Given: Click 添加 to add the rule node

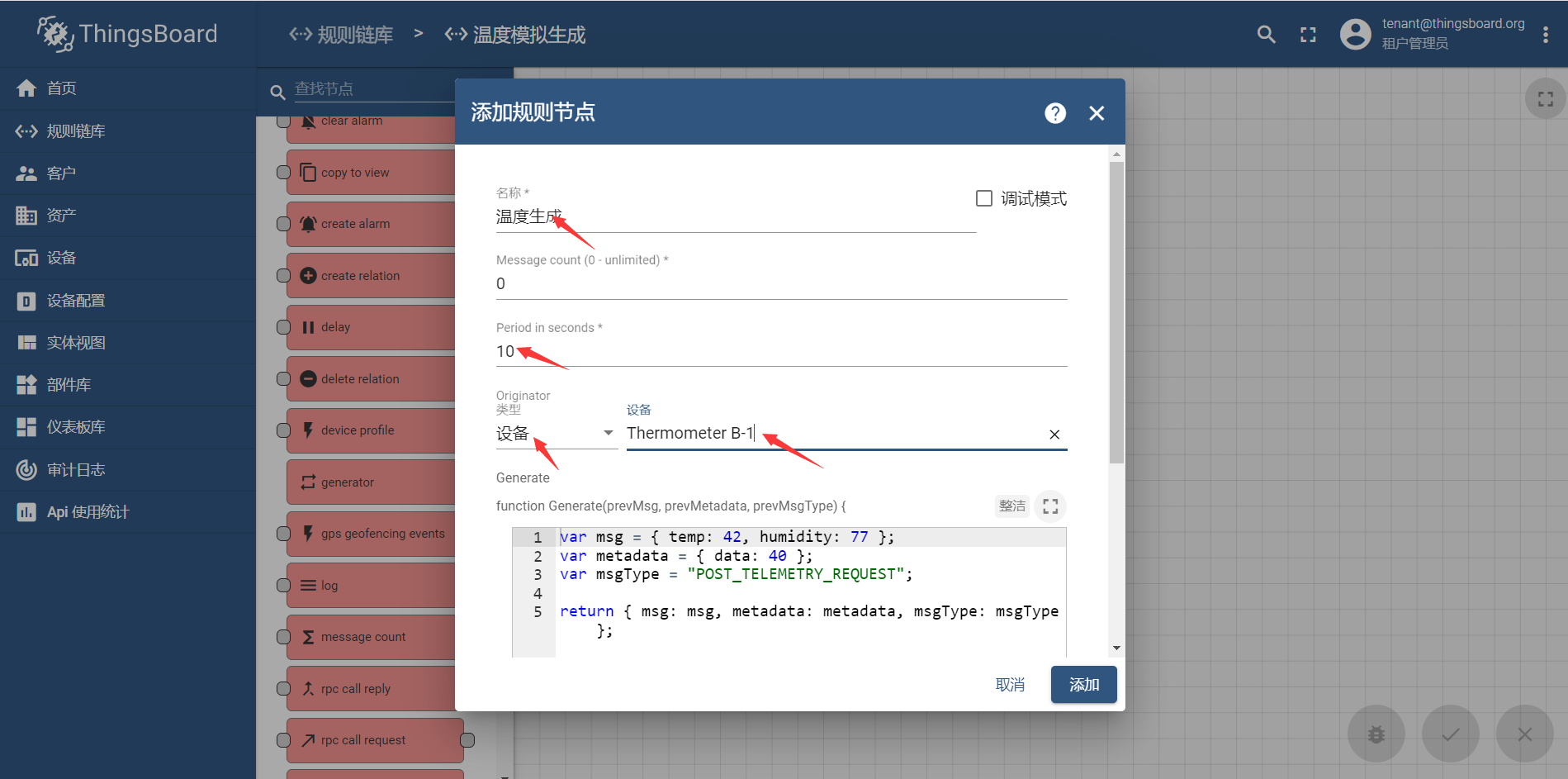Looking at the screenshot, I should pos(1083,684).
